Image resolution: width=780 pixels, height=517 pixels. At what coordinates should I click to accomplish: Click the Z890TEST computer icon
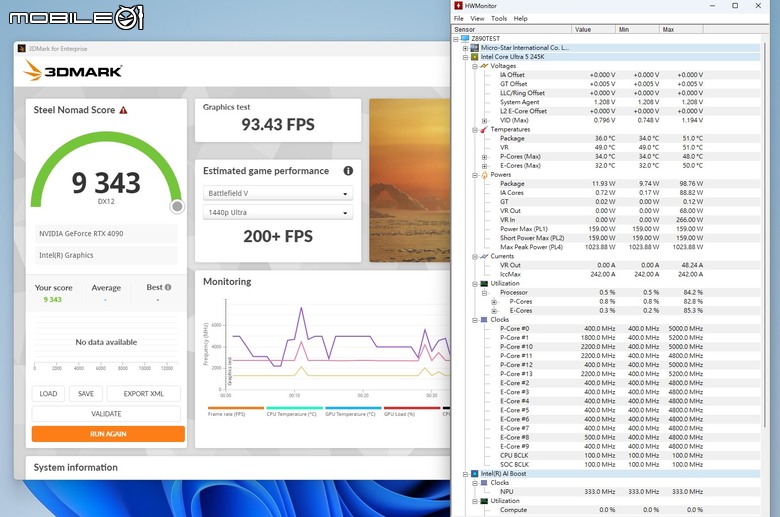click(x=465, y=38)
